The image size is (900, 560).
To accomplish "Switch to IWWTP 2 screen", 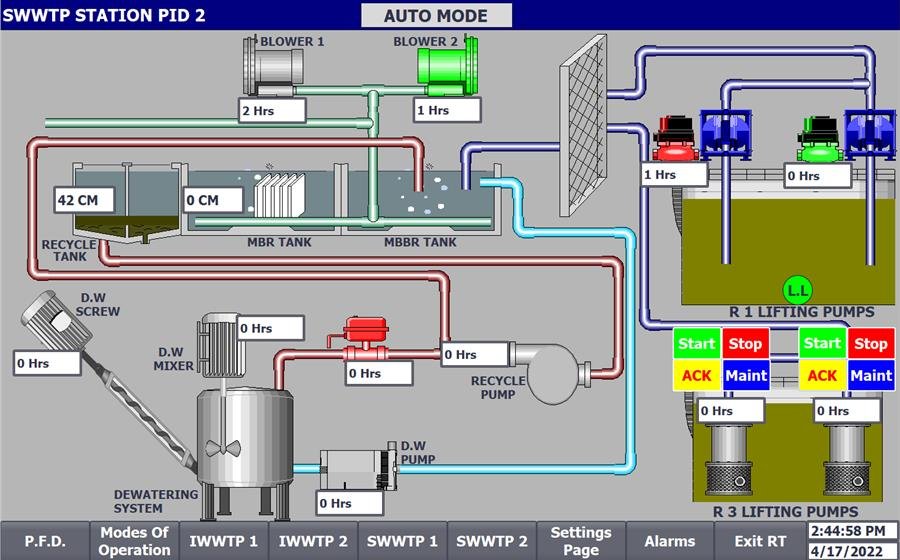I will [x=313, y=541].
